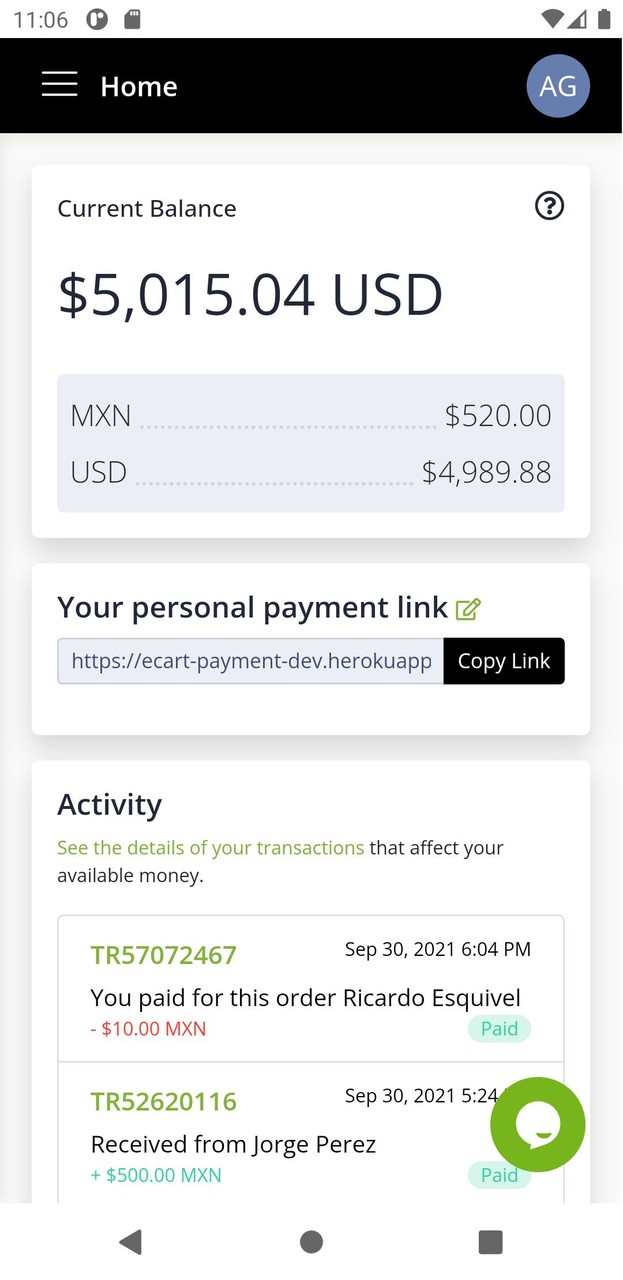
Task: Click the Current Balance help icon
Action: (x=549, y=206)
